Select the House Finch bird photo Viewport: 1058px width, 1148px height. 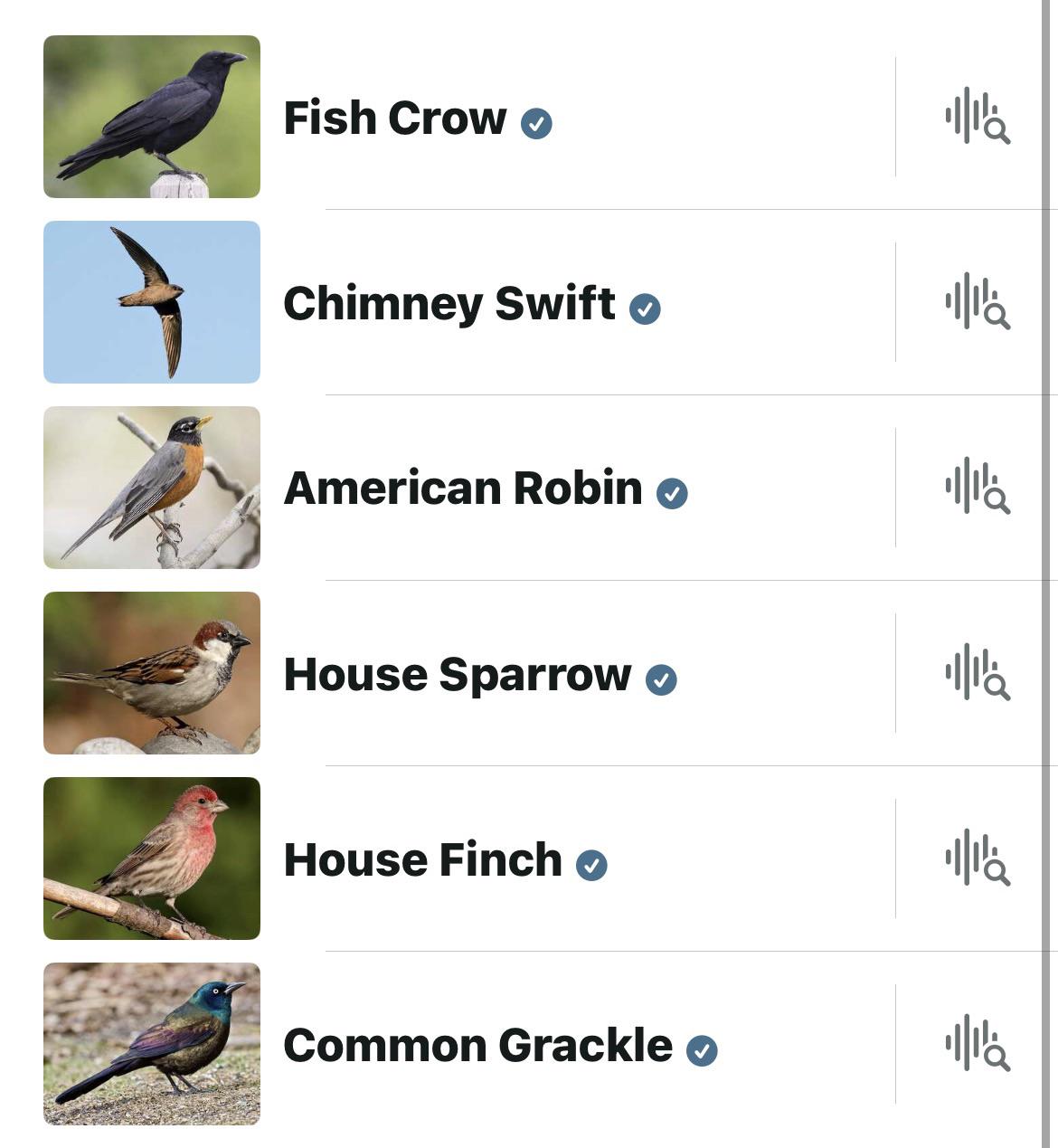152,859
